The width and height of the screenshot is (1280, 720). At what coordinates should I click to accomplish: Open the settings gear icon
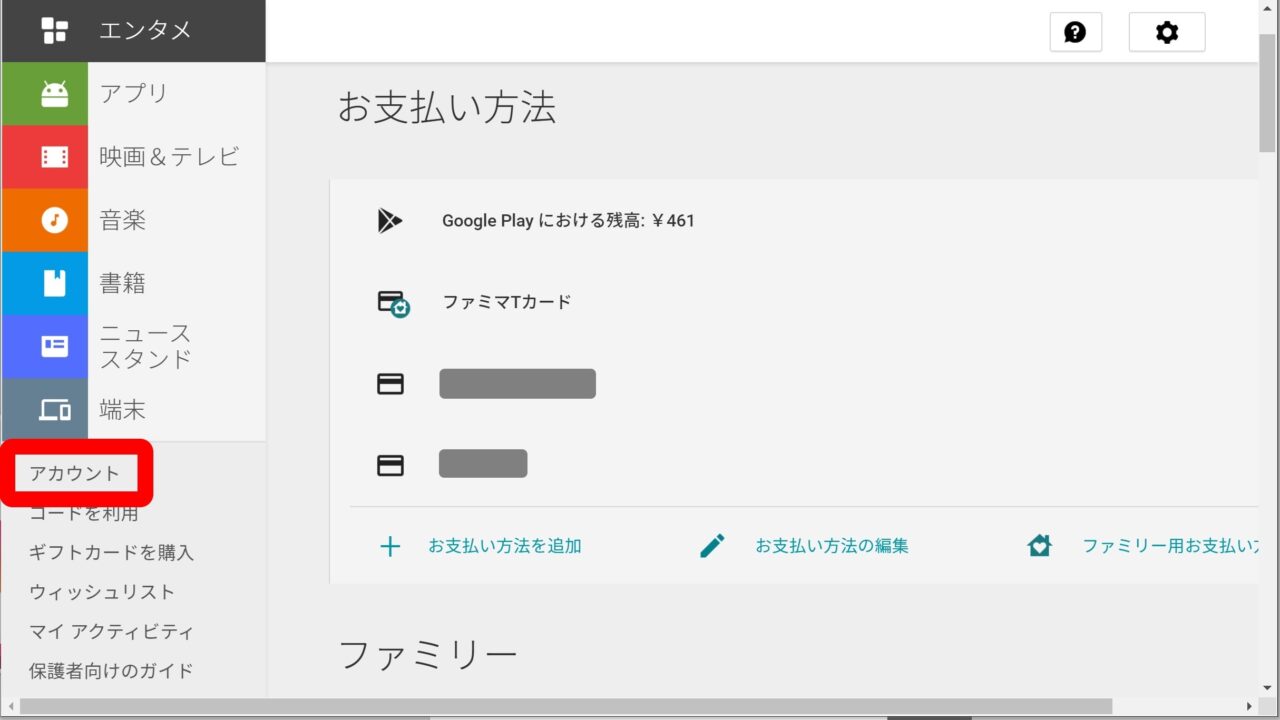(x=1166, y=32)
